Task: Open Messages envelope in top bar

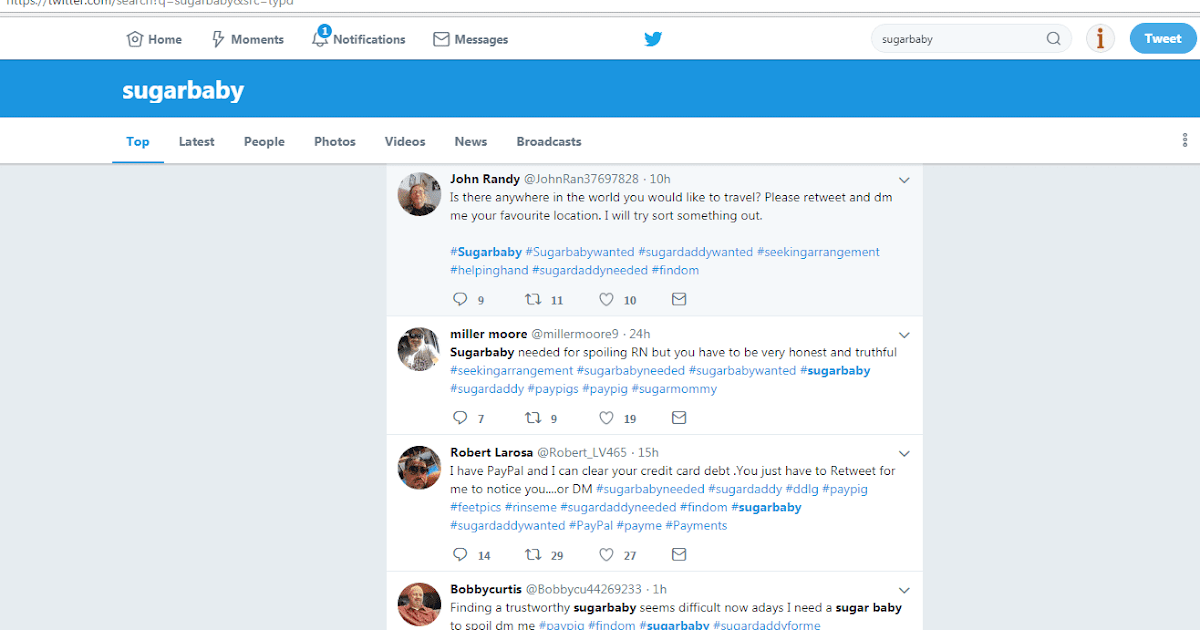Action: tap(471, 39)
